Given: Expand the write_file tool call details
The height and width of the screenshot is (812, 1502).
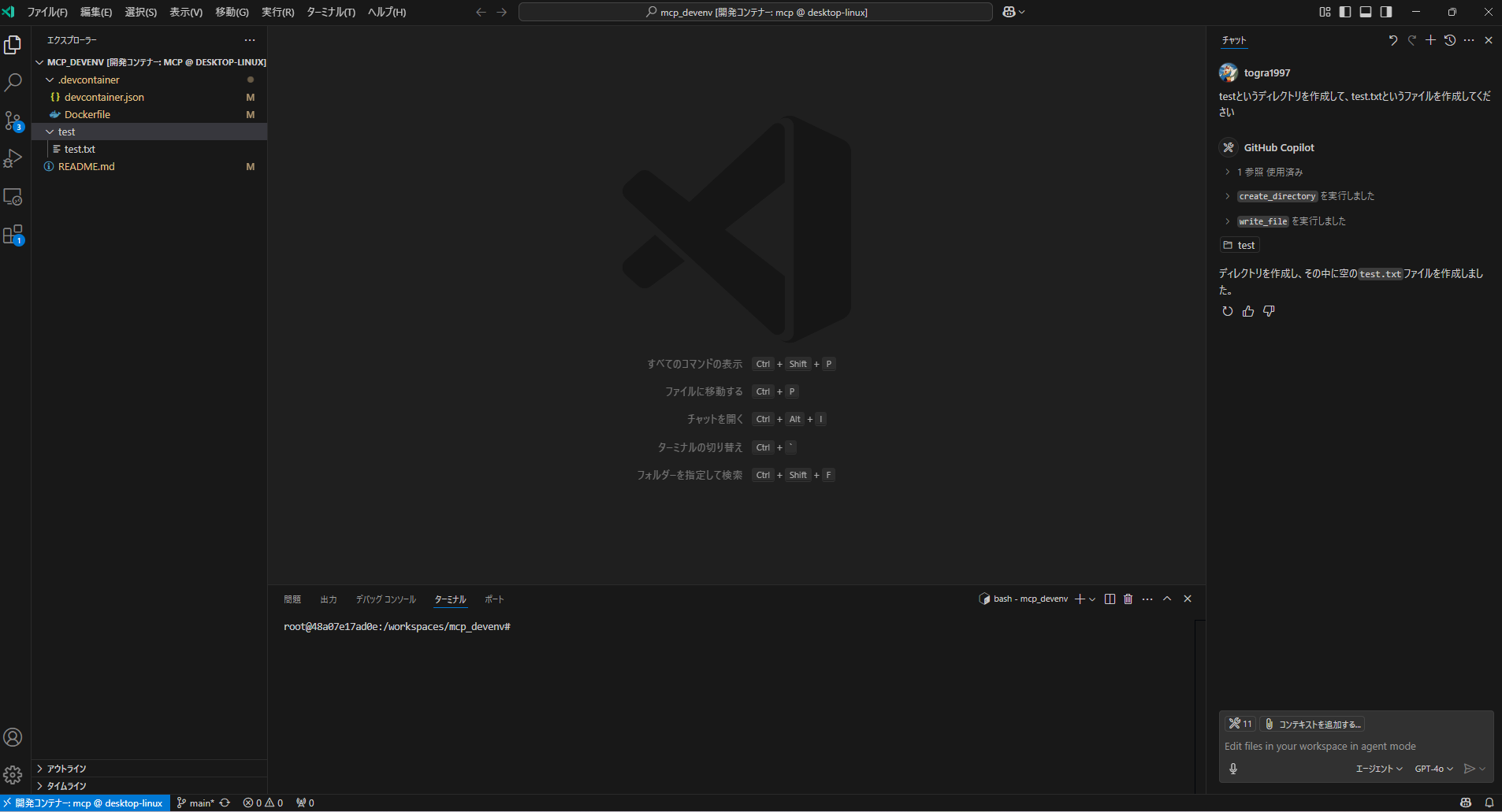Looking at the screenshot, I should point(1285,221).
